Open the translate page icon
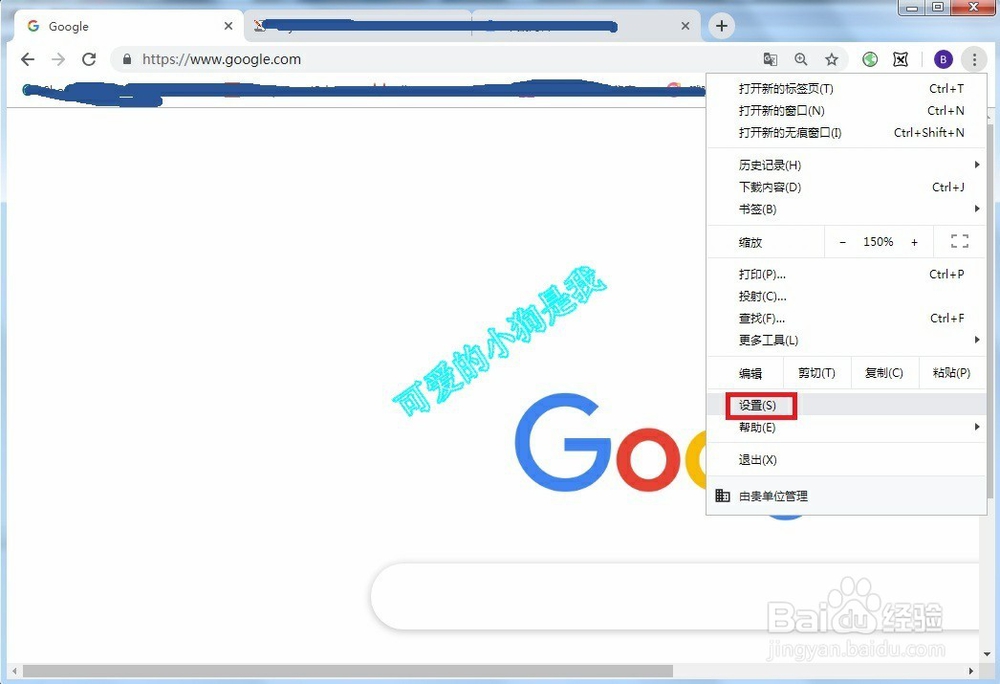 (x=770, y=59)
